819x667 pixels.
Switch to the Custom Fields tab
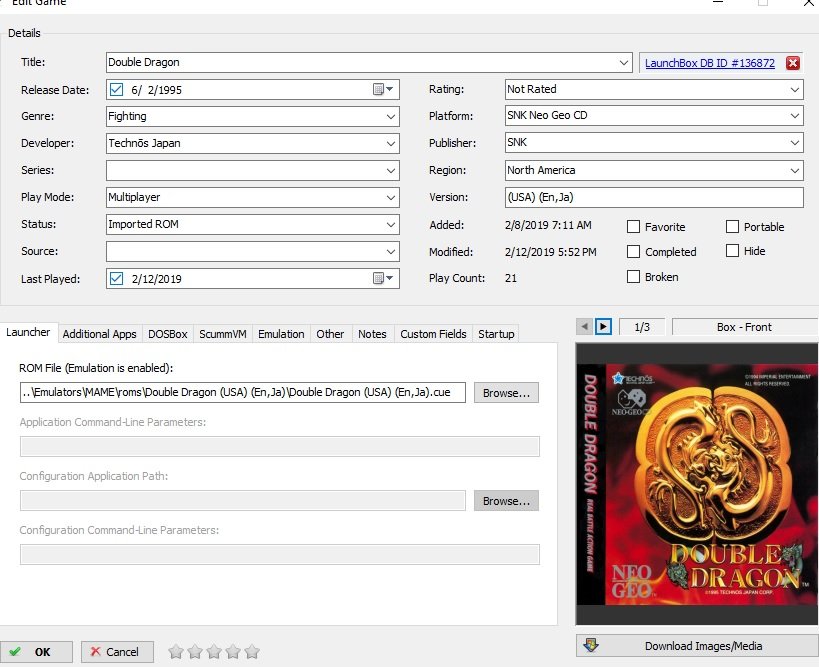click(x=433, y=334)
